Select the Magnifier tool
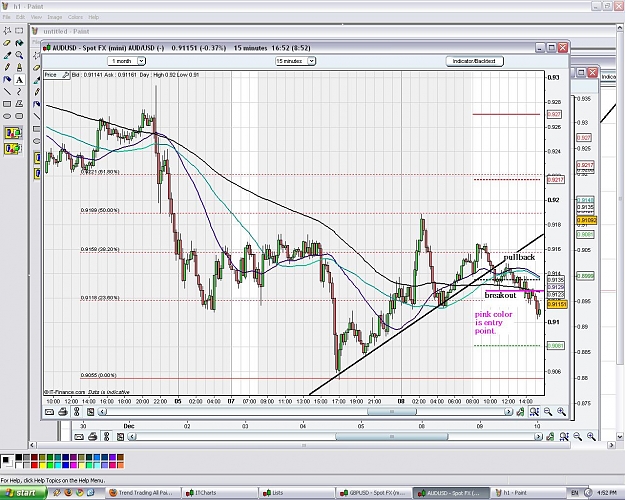Screen dimensions: 625x500 19,55
